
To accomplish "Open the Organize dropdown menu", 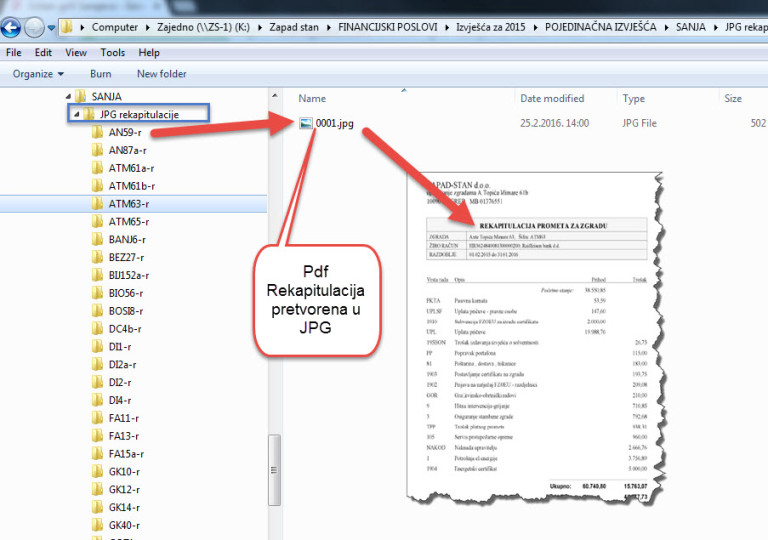I will point(38,74).
